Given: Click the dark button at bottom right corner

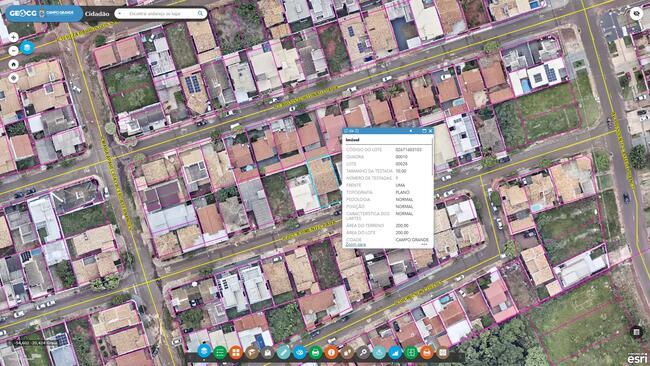Looking at the screenshot, I should click(636, 332).
